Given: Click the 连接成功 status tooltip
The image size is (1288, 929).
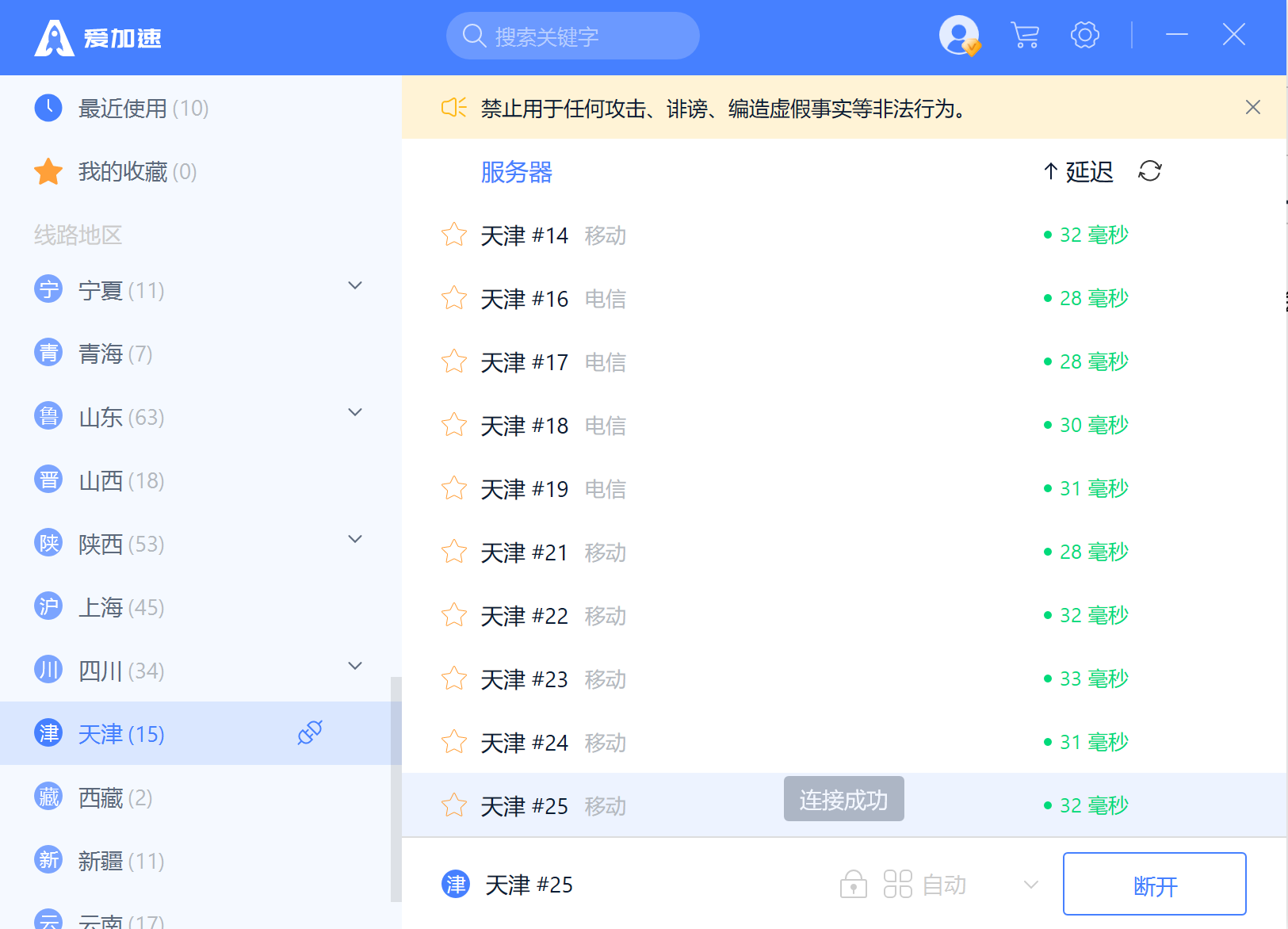Looking at the screenshot, I should (843, 799).
